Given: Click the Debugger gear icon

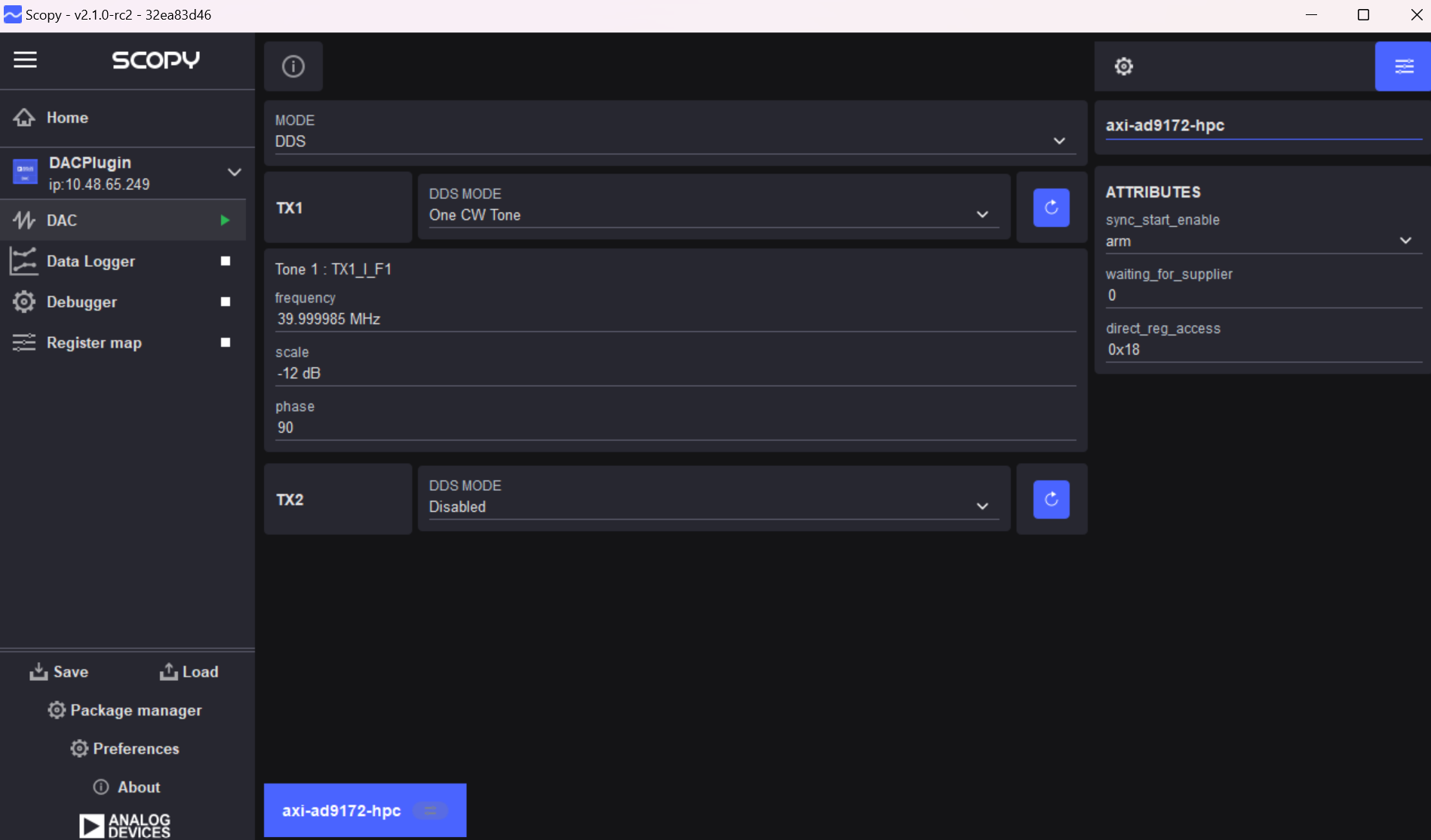Looking at the screenshot, I should click(x=24, y=302).
